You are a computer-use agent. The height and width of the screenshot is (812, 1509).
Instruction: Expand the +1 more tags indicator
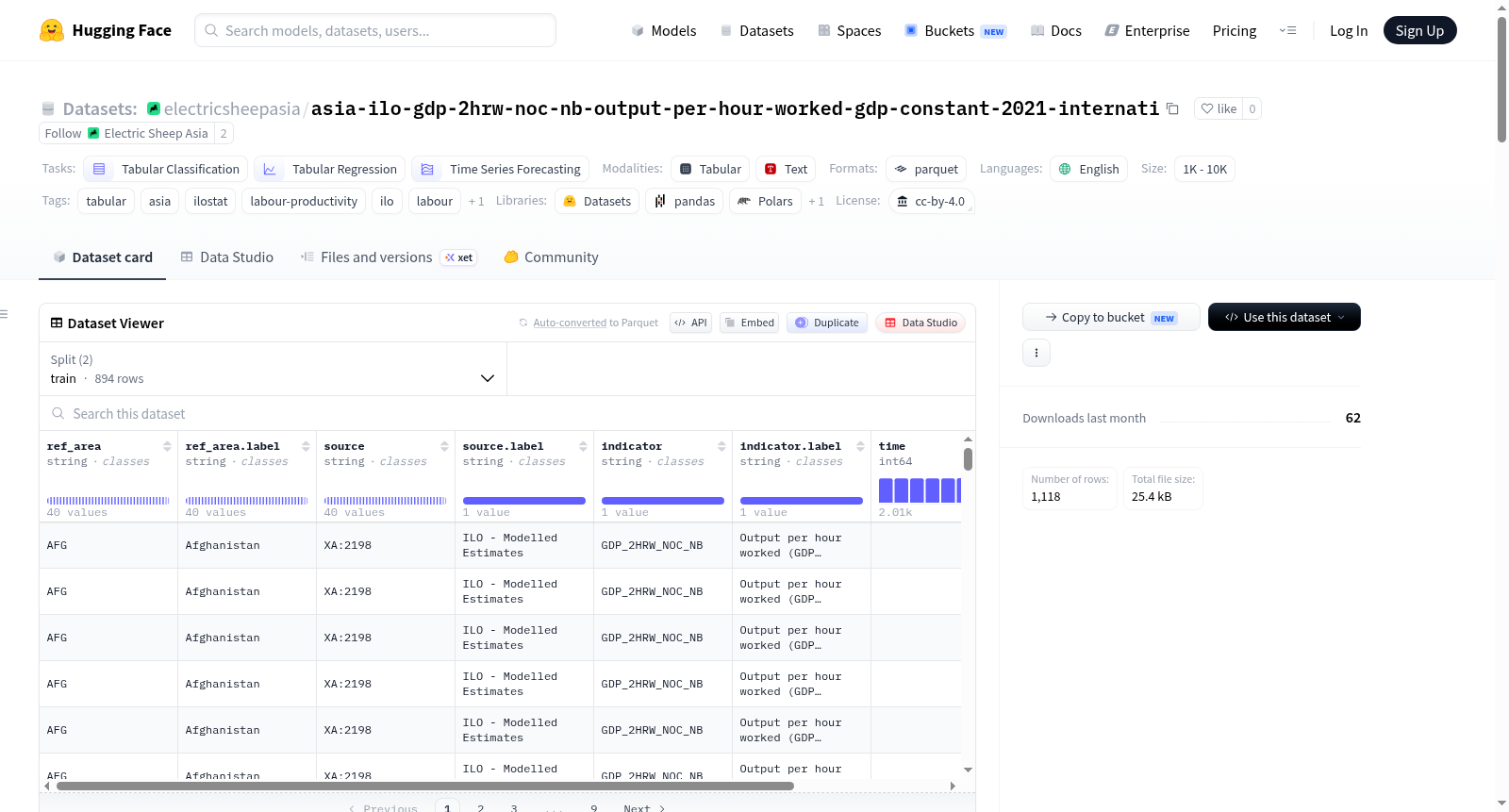click(476, 201)
